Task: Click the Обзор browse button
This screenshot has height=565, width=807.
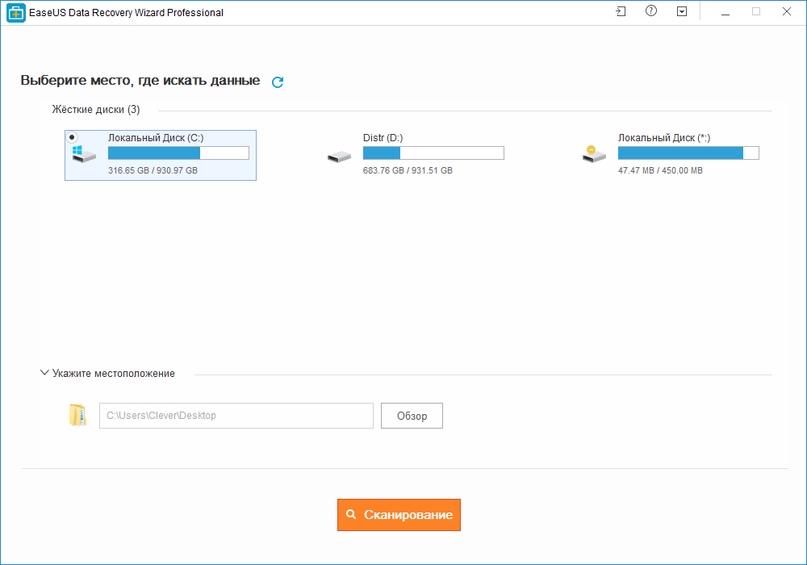Action: [x=411, y=415]
